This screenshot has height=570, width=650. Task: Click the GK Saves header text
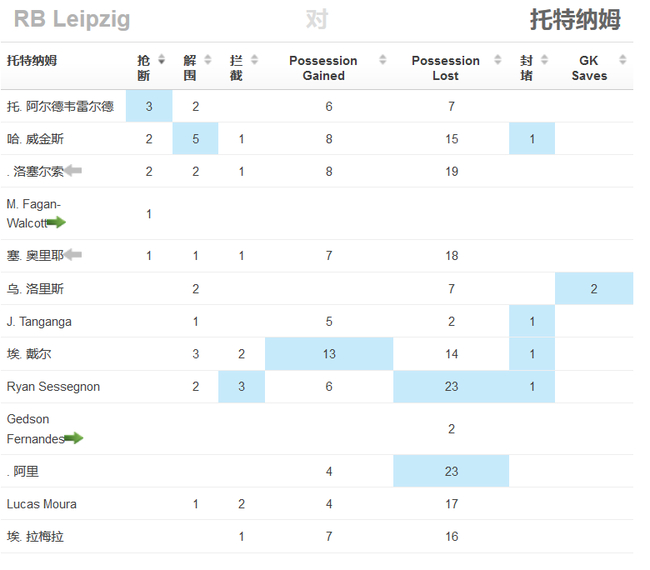(589, 68)
